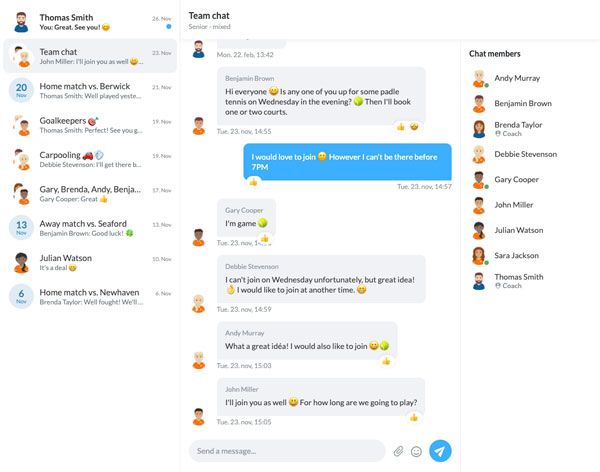The height and width of the screenshot is (472, 600).
Task: Click thumbs-up reaction under the blue message
Action: (x=253, y=182)
